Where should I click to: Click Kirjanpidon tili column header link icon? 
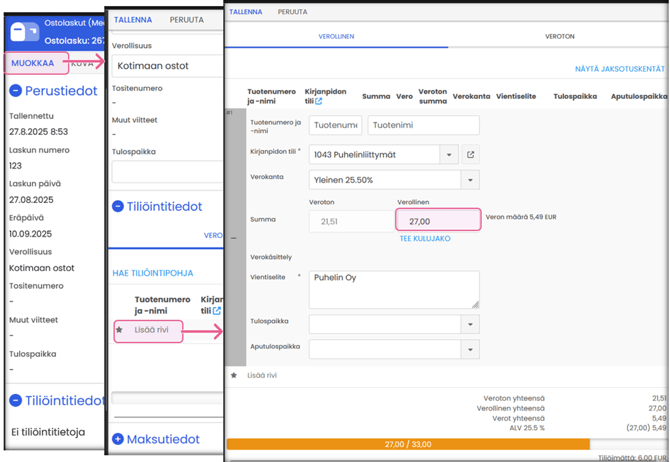(x=319, y=101)
